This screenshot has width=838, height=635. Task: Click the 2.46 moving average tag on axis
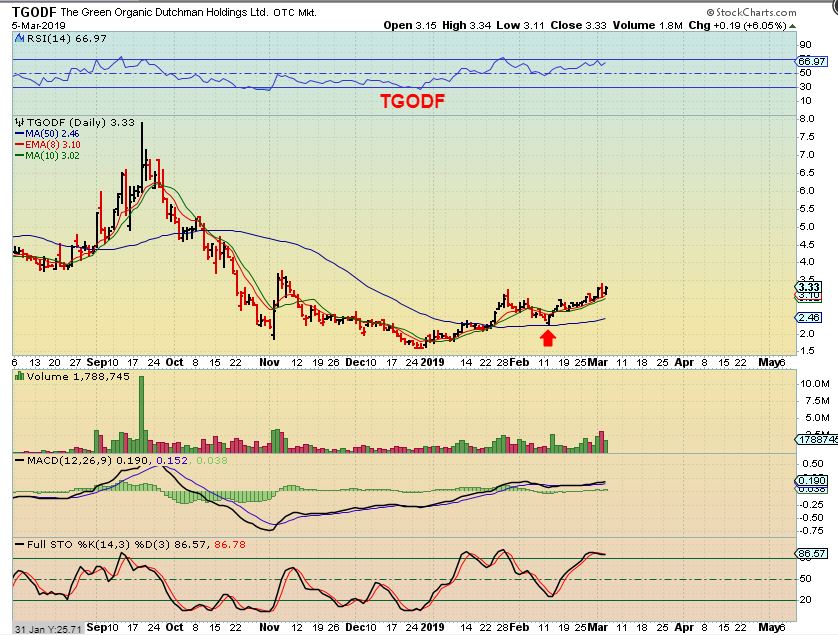809,318
